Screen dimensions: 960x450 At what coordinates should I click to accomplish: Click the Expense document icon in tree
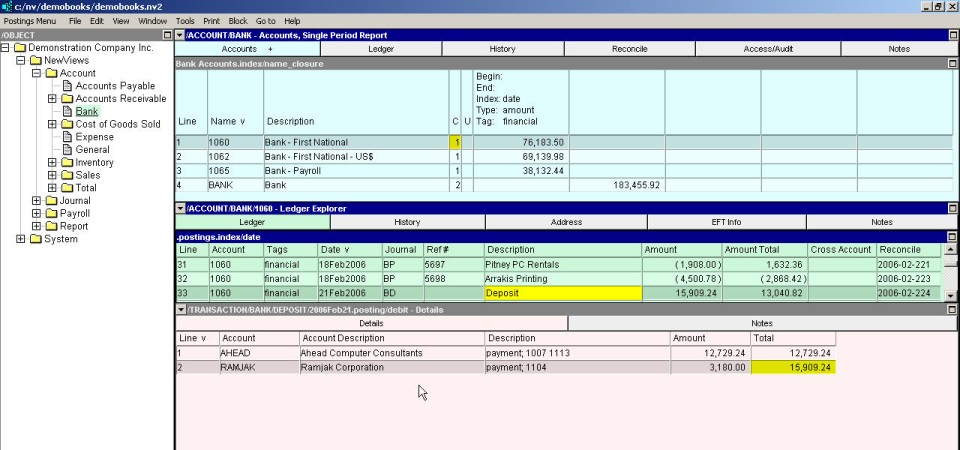67,137
